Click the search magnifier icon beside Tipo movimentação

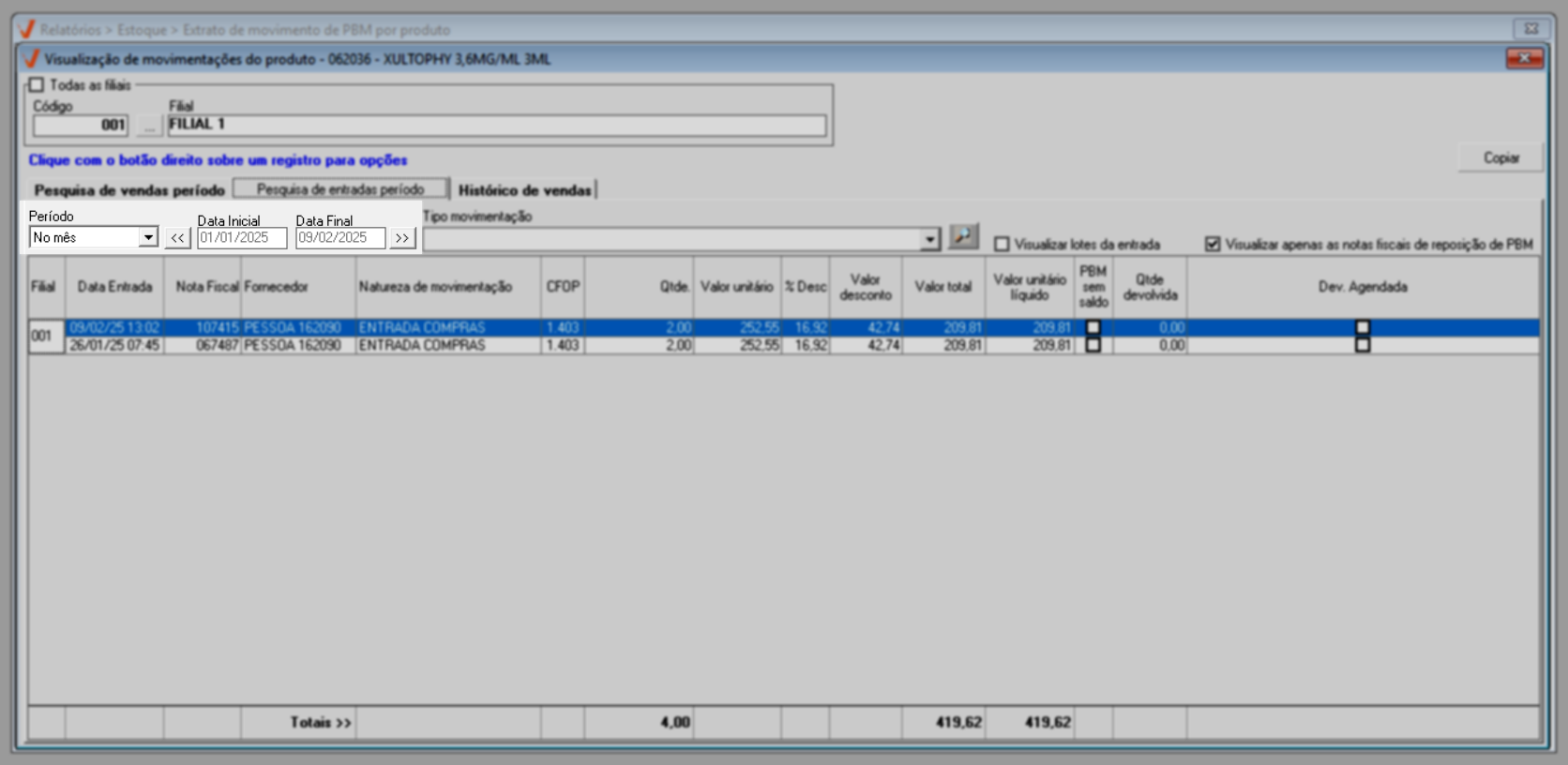coord(963,236)
